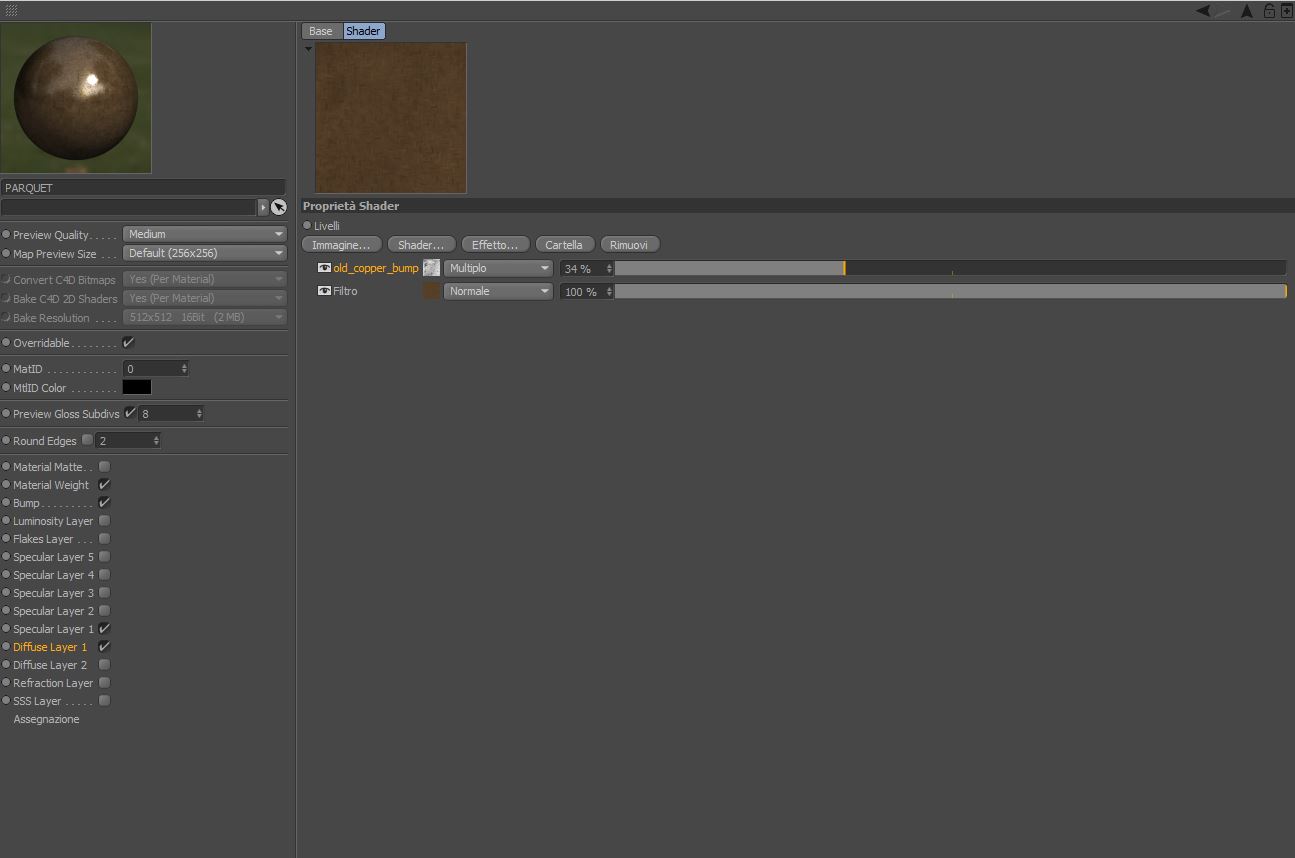The image size is (1295, 858).
Task: Click the animation dot beside MtlID Color
Action: point(6,388)
